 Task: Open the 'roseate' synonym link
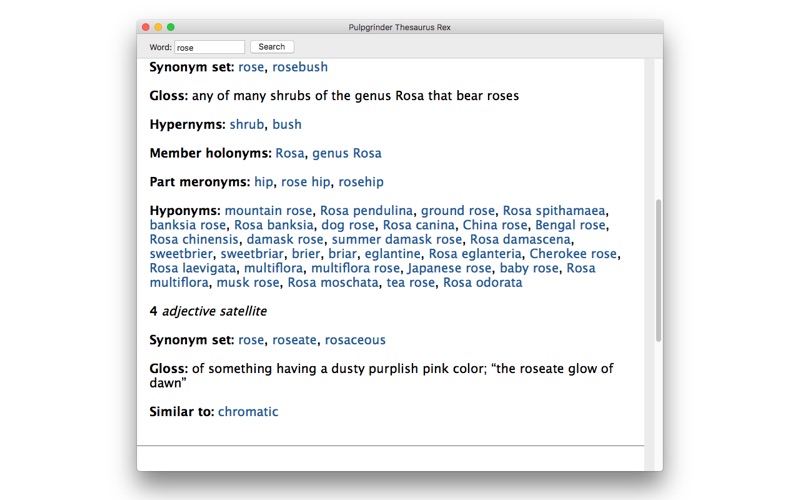click(x=294, y=340)
